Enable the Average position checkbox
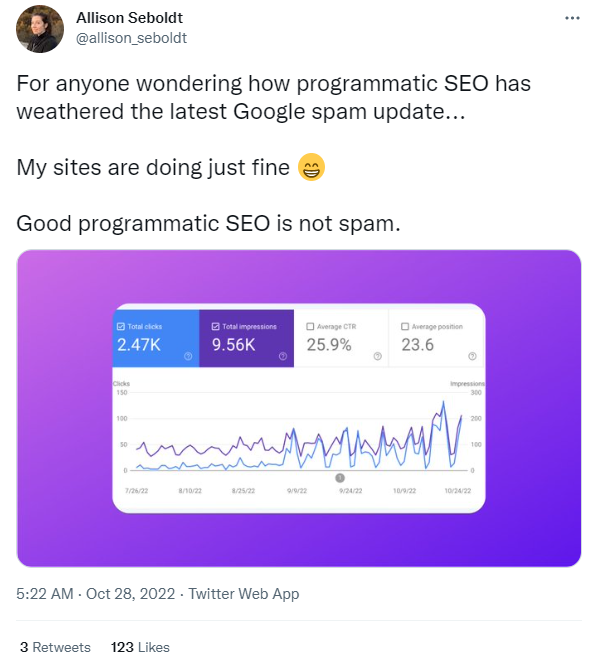595x667 pixels. click(x=405, y=326)
